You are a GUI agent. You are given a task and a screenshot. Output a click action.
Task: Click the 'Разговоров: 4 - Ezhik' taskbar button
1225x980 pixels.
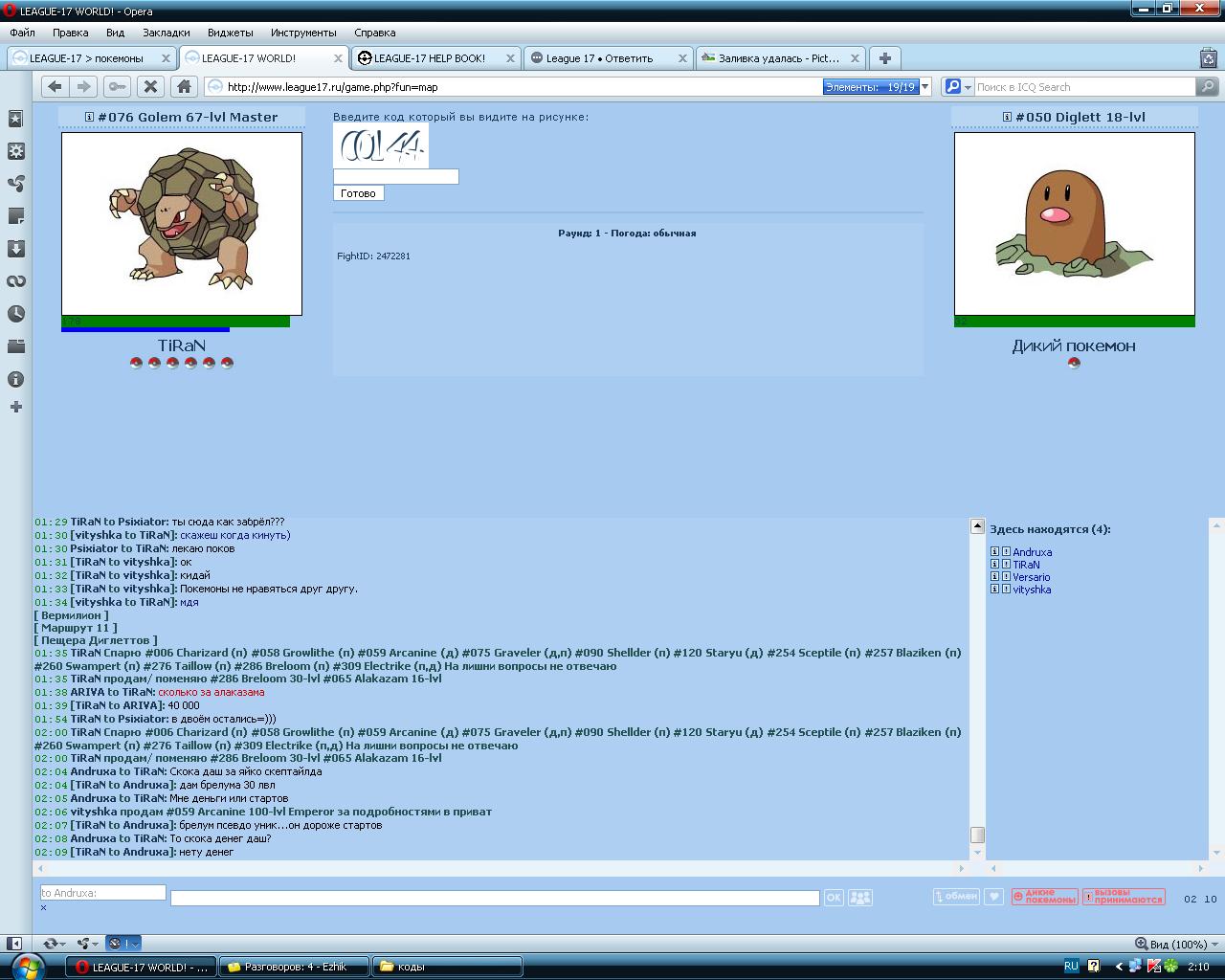[x=293, y=967]
